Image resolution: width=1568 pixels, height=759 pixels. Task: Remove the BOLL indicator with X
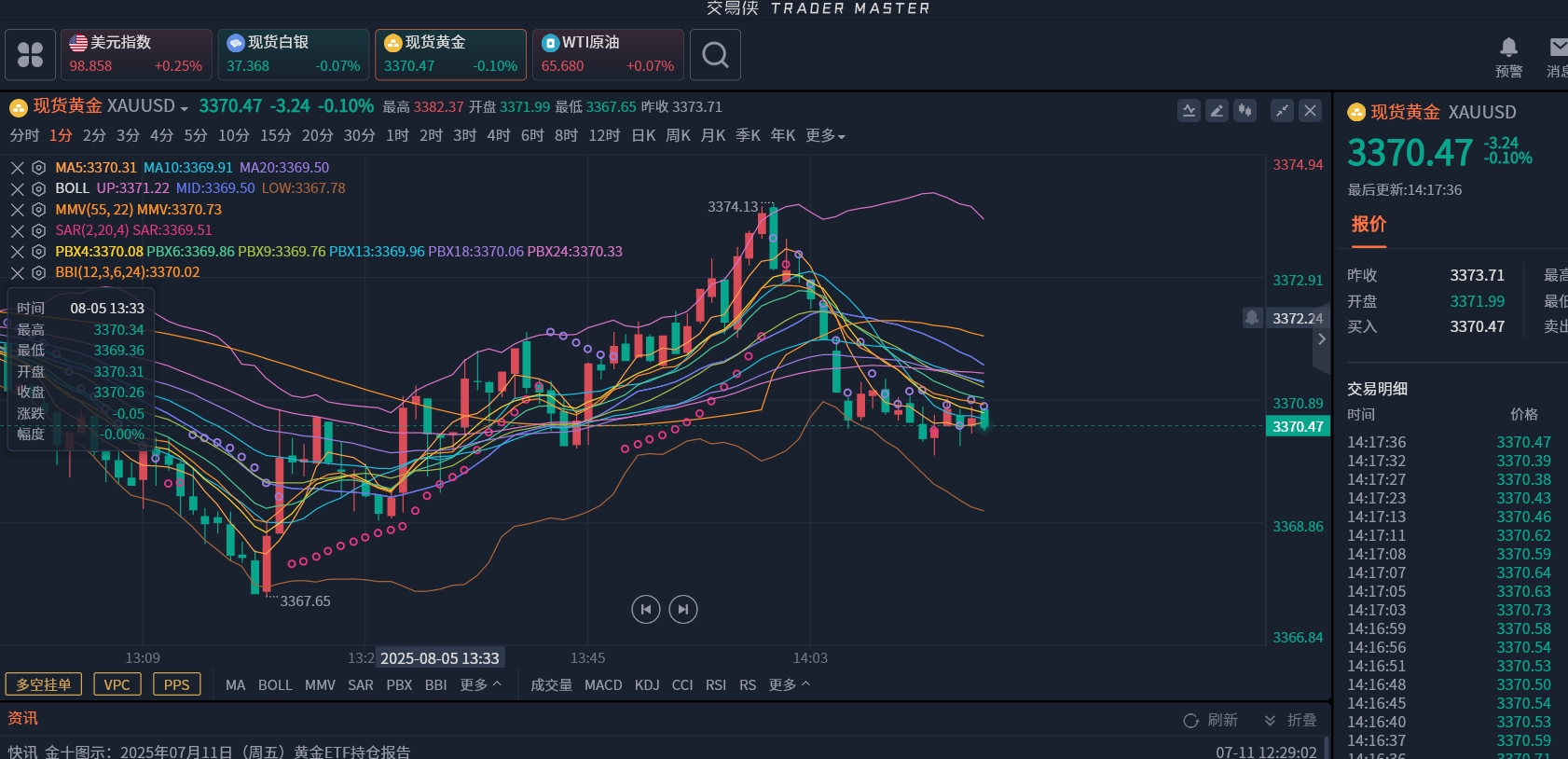pyautogui.click(x=17, y=188)
